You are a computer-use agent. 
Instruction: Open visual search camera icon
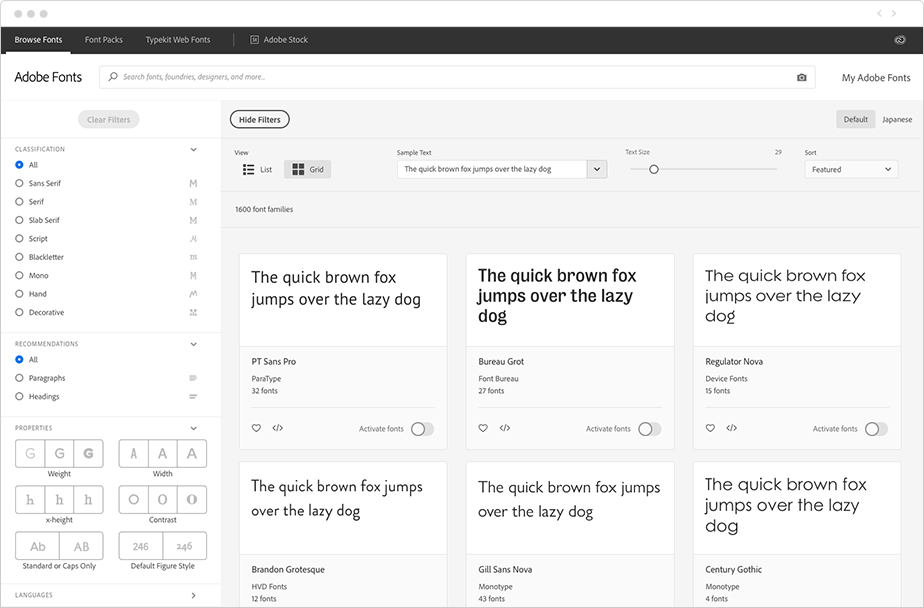[x=801, y=77]
